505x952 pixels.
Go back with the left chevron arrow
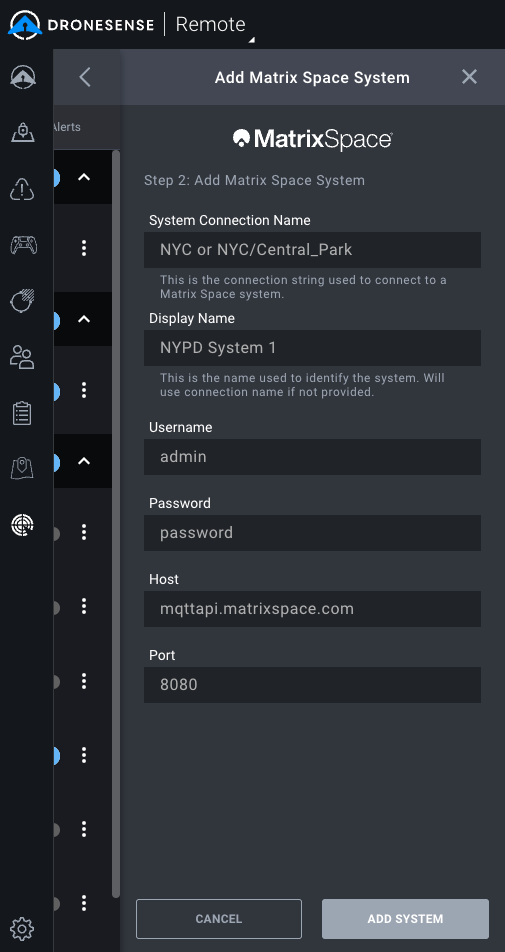click(x=85, y=77)
